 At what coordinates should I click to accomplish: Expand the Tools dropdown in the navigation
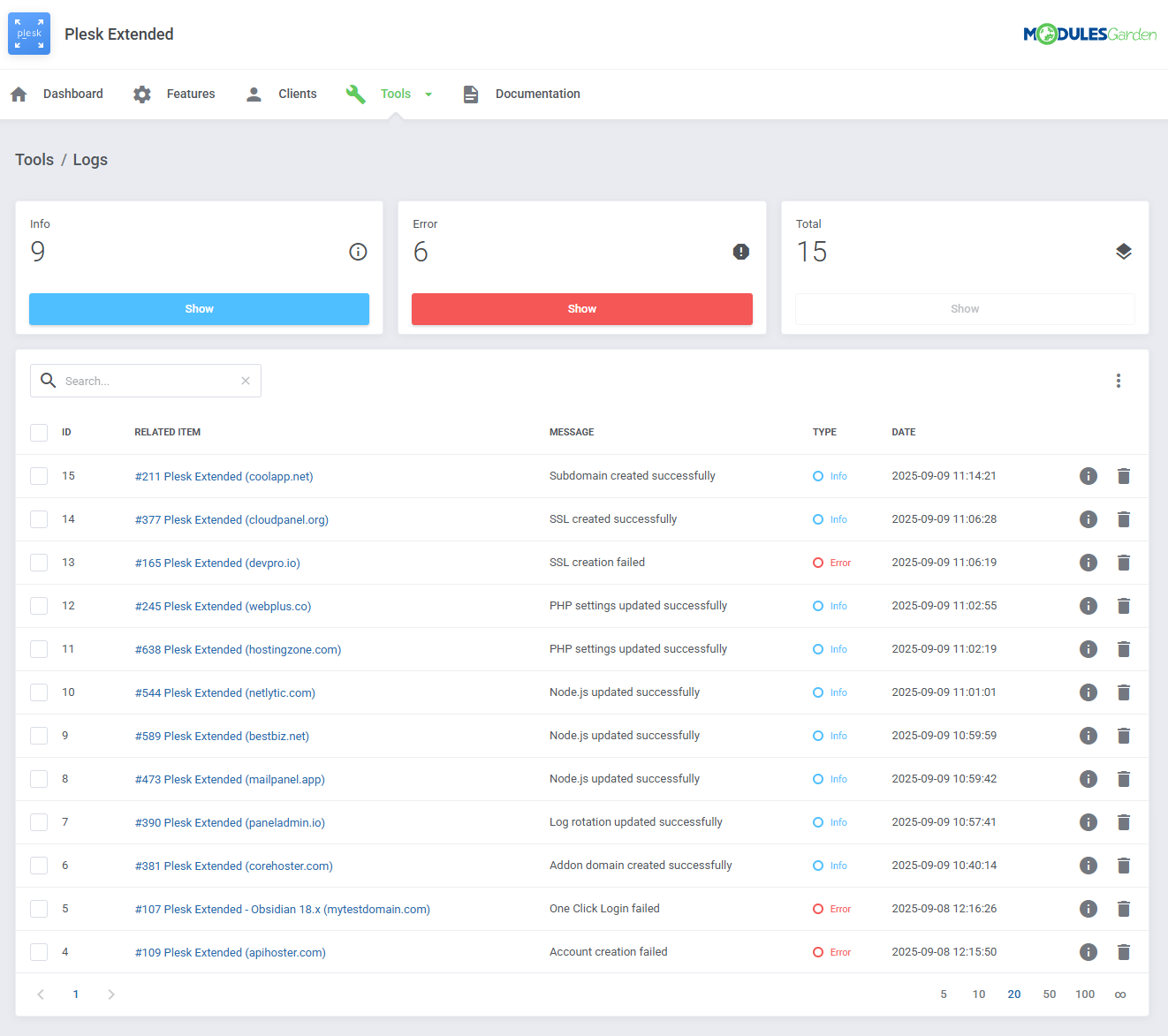tap(429, 94)
